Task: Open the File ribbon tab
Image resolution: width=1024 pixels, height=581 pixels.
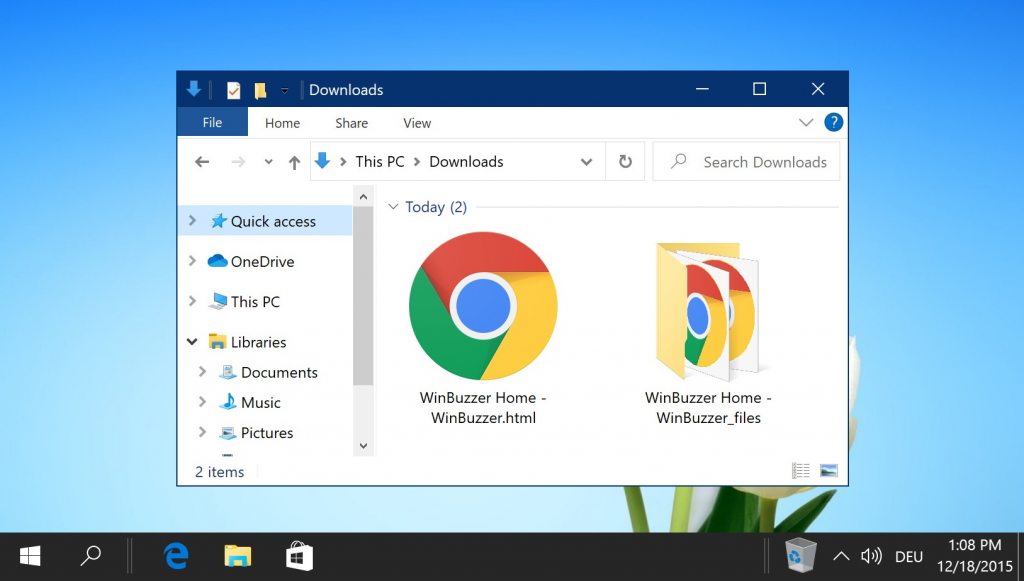Action: pos(212,123)
